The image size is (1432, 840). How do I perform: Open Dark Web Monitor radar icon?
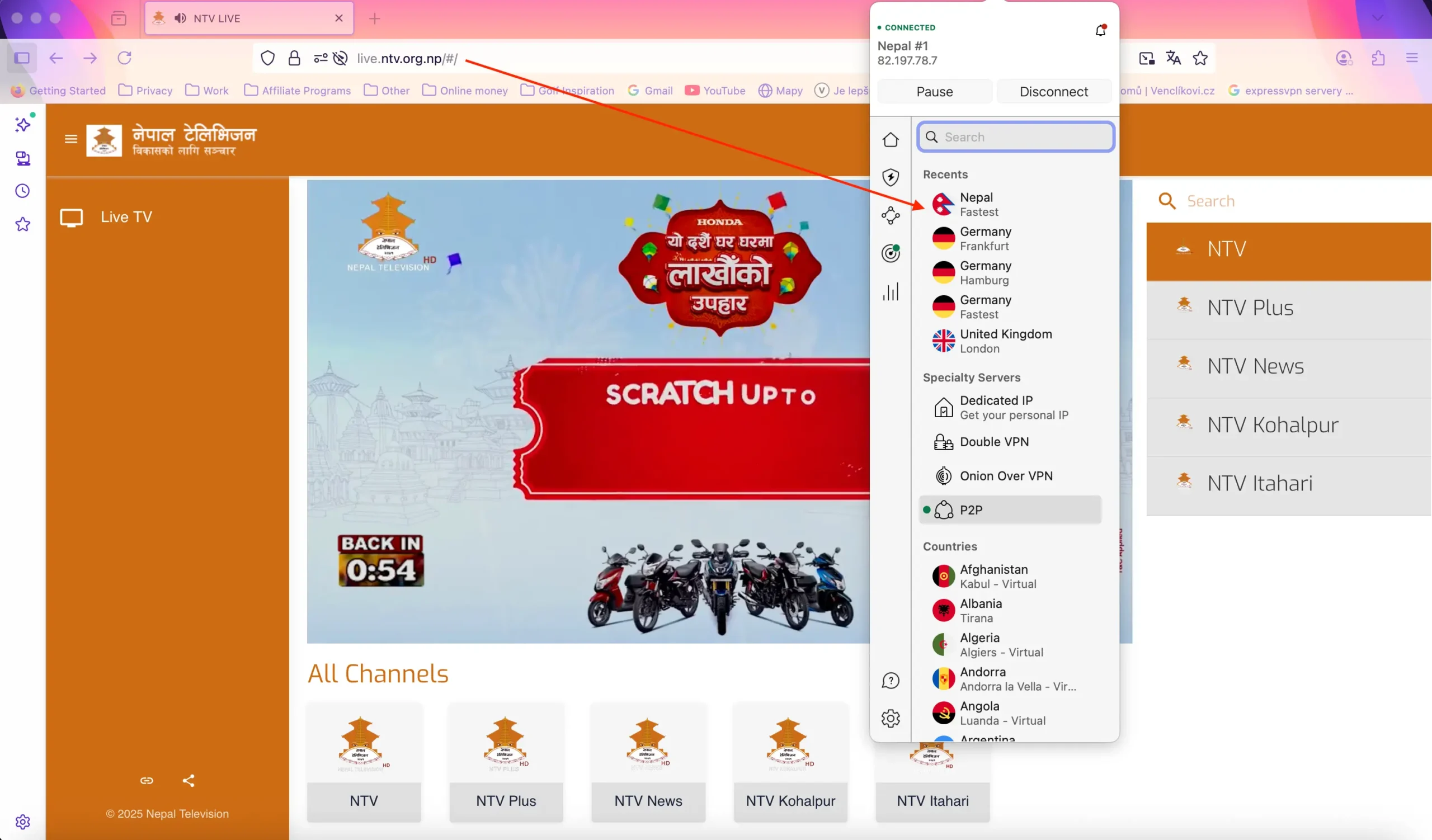[x=891, y=253]
